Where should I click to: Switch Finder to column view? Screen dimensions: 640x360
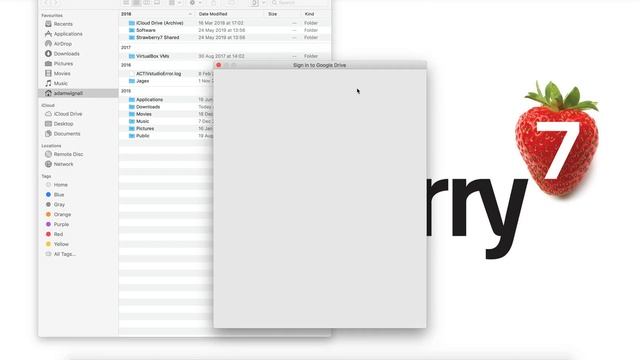click(x=147, y=2)
